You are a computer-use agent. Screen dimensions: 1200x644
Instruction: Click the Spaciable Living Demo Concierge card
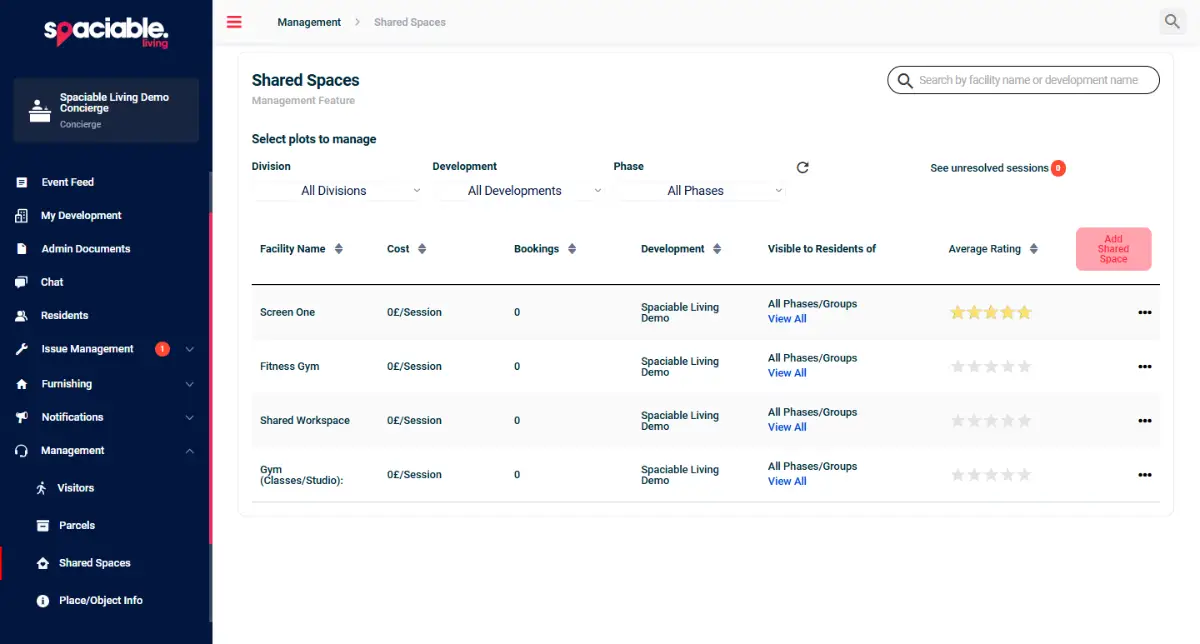(106, 110)
